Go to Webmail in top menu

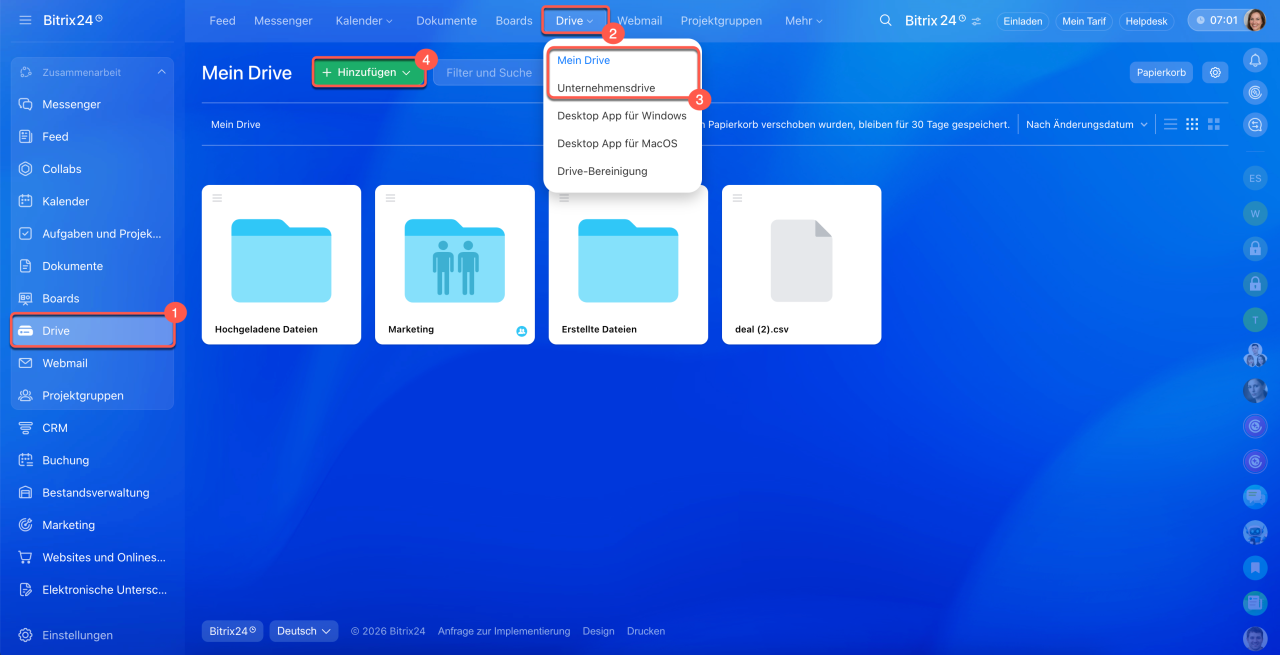pyautogui.click(x=639, y=20)
